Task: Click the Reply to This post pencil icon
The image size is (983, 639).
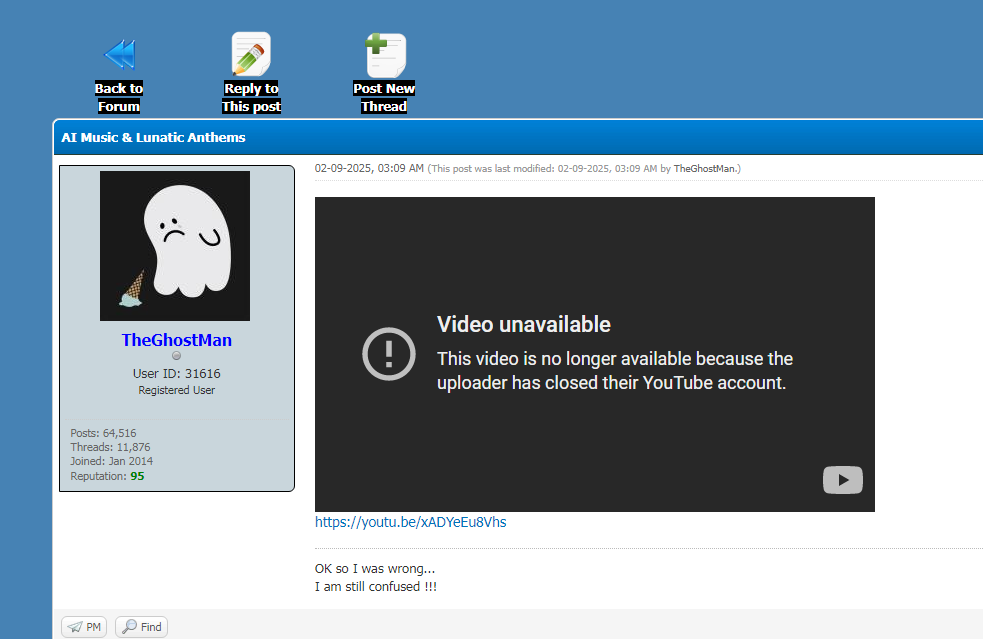Action: point(251,54)
